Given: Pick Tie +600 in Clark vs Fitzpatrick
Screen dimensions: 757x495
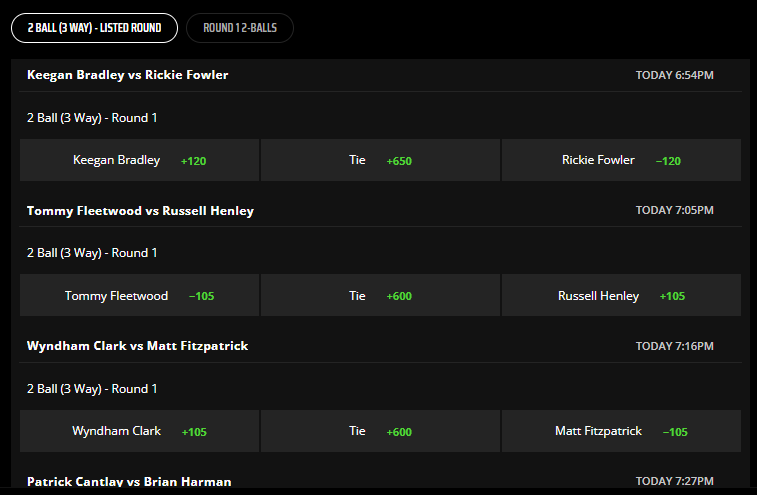Looking at the screenshot, I should tap(380, 431).
